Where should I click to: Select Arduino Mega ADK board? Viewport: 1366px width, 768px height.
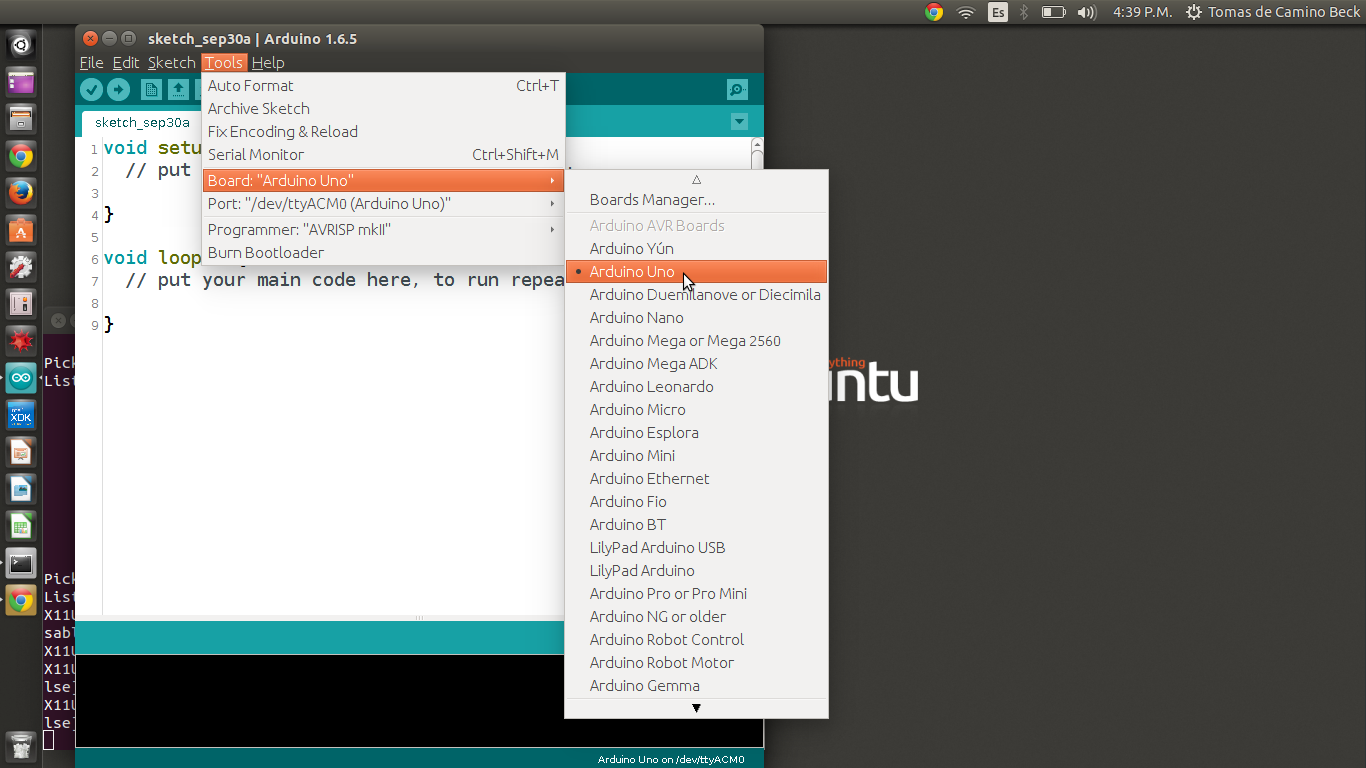(x=696, y=363)
